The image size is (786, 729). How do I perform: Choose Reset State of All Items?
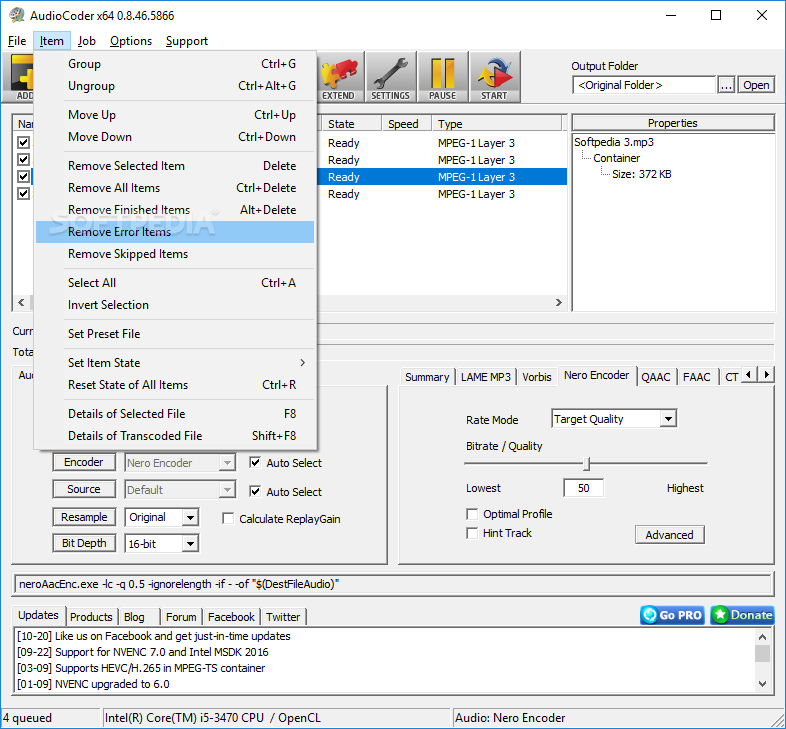click(175, 385)
